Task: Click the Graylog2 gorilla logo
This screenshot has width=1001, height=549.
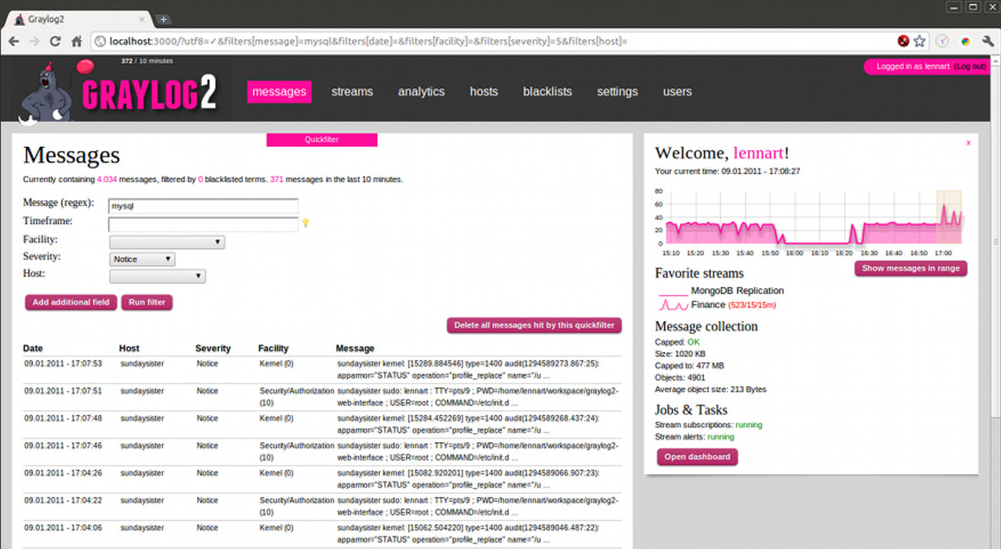Action: 119,91
